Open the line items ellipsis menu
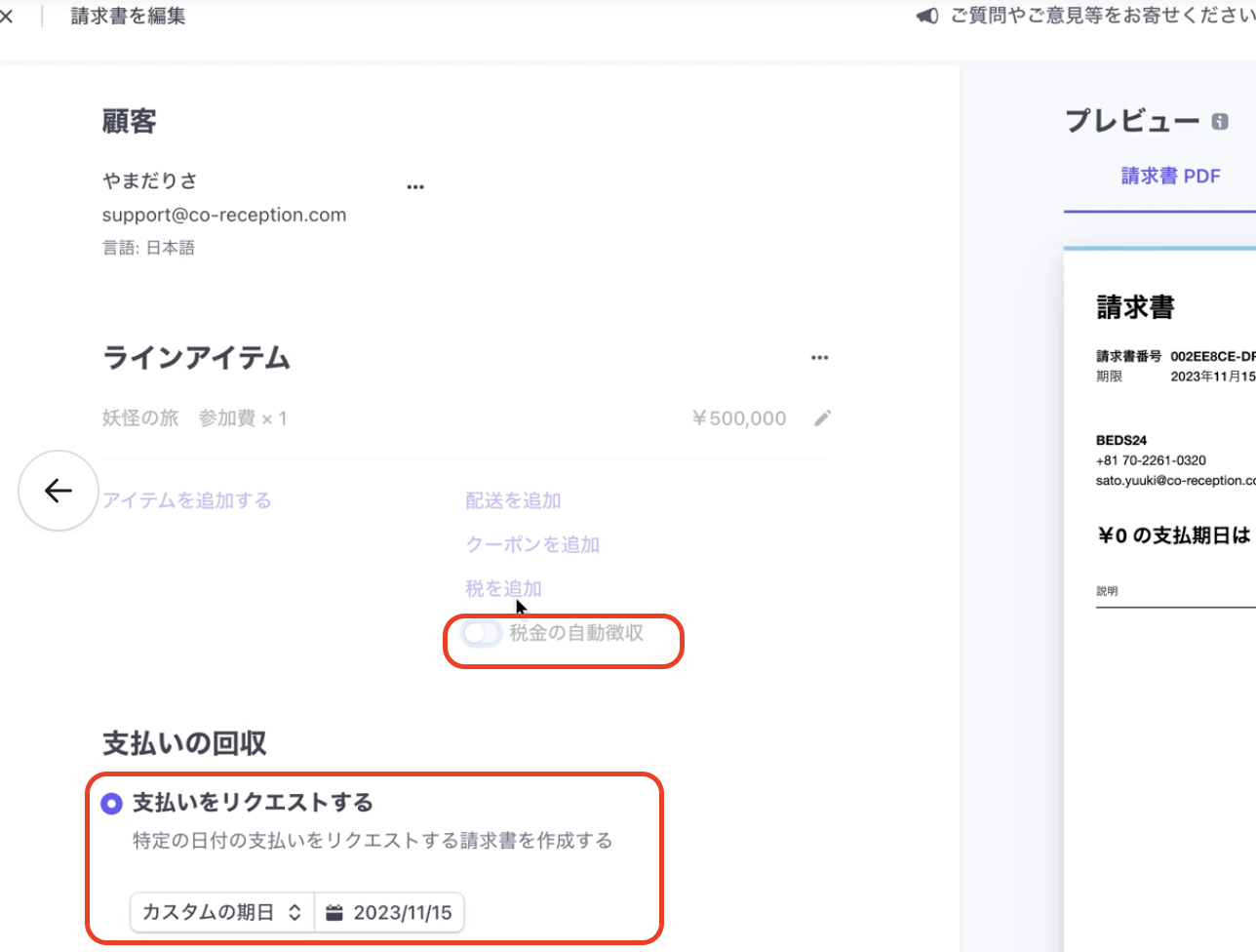Viewport: 1256px width, 952px height. (819, 358)
